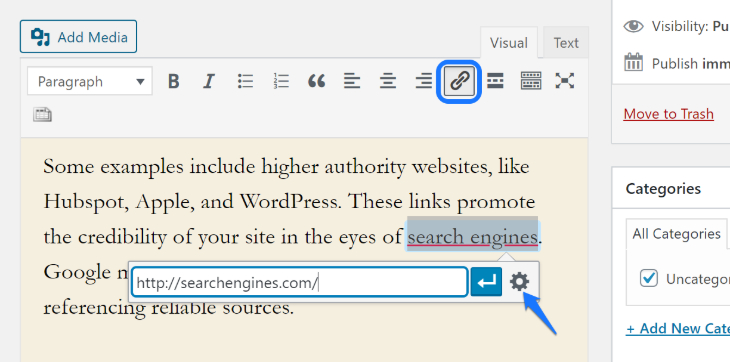This screenshot has width=730, height=362.
Task: Toggle the toolbar kitchen sink
Action: (531, 81)
